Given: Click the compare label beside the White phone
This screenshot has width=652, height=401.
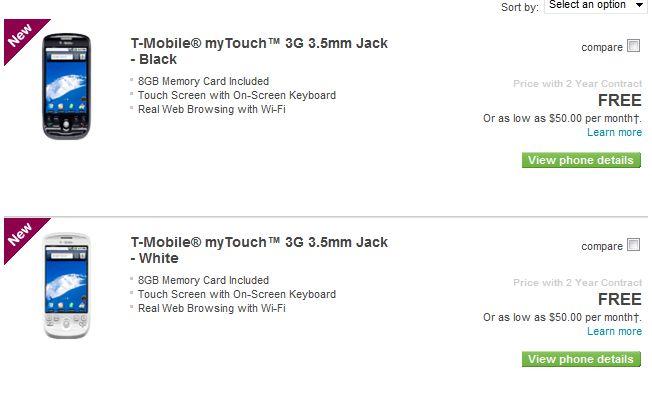Looking at the screenshot, I should [x=601, y=246].
